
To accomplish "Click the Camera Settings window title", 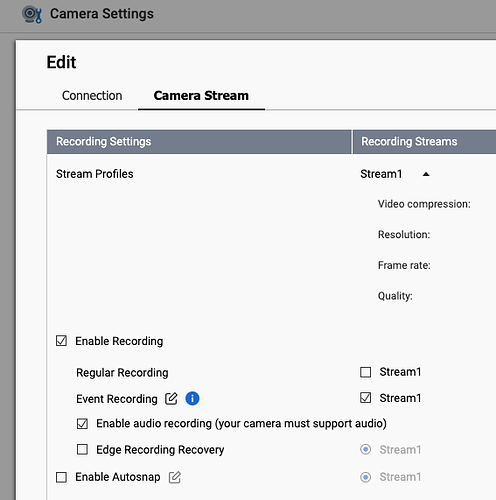I will (x=102, y=14).
